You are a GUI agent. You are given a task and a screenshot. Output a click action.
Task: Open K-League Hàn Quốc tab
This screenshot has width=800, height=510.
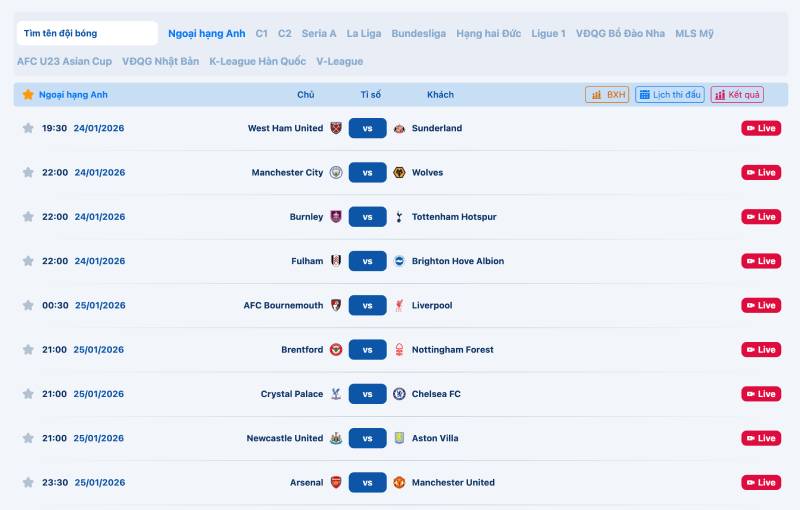pyautogui.click(x=258, y=61)
